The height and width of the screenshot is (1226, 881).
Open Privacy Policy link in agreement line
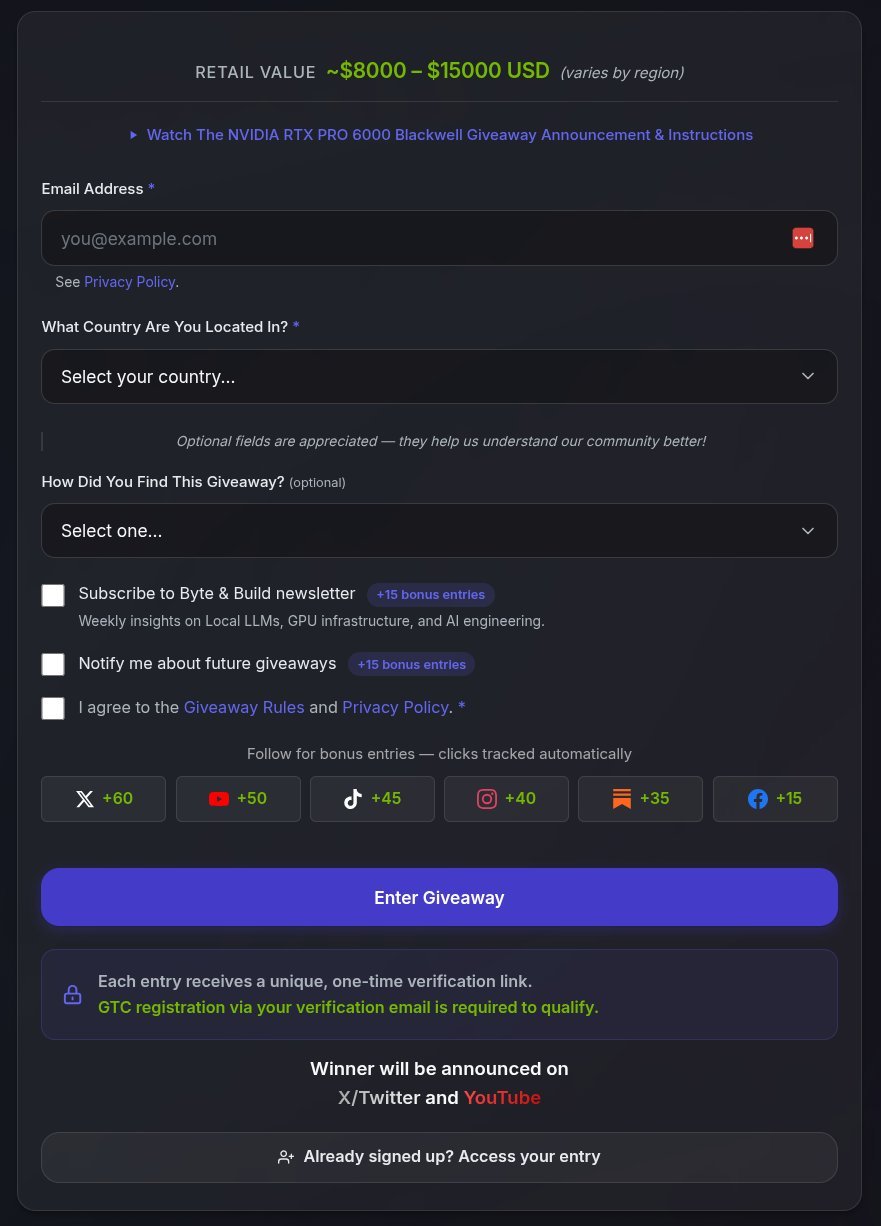(x=395, y=707)
